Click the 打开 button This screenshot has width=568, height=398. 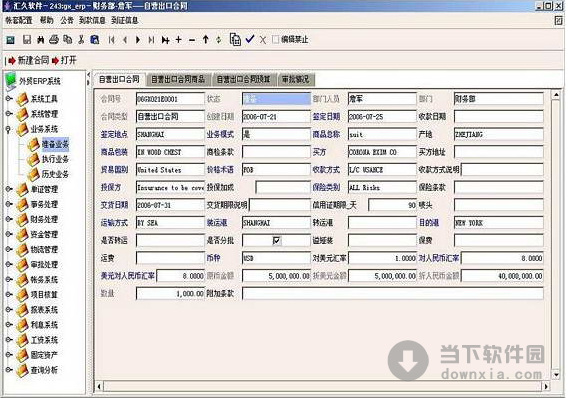[64, 60]
